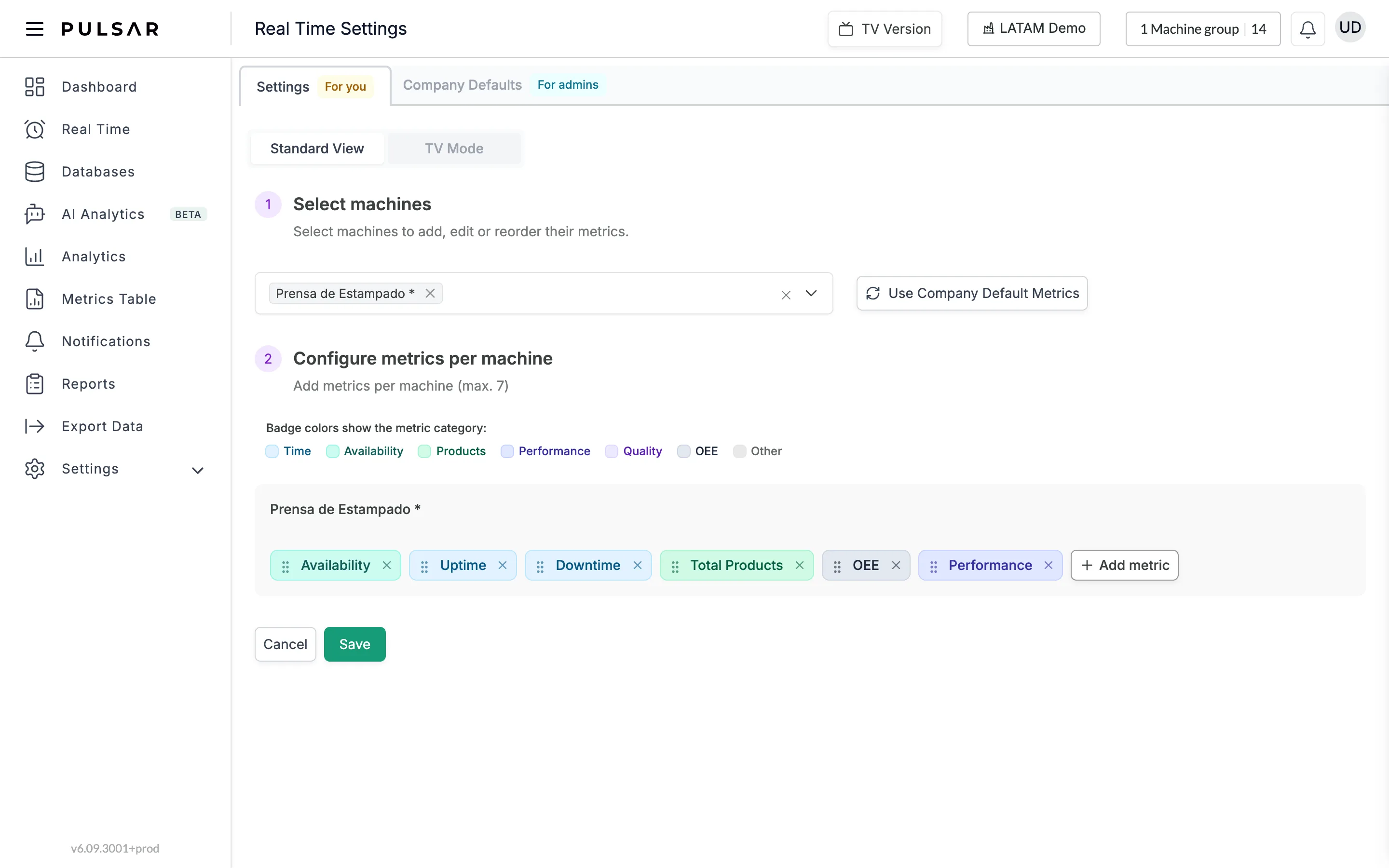1389x868 pixels.
Task: Remove the OEE metric badge
Action: [896, 566]
